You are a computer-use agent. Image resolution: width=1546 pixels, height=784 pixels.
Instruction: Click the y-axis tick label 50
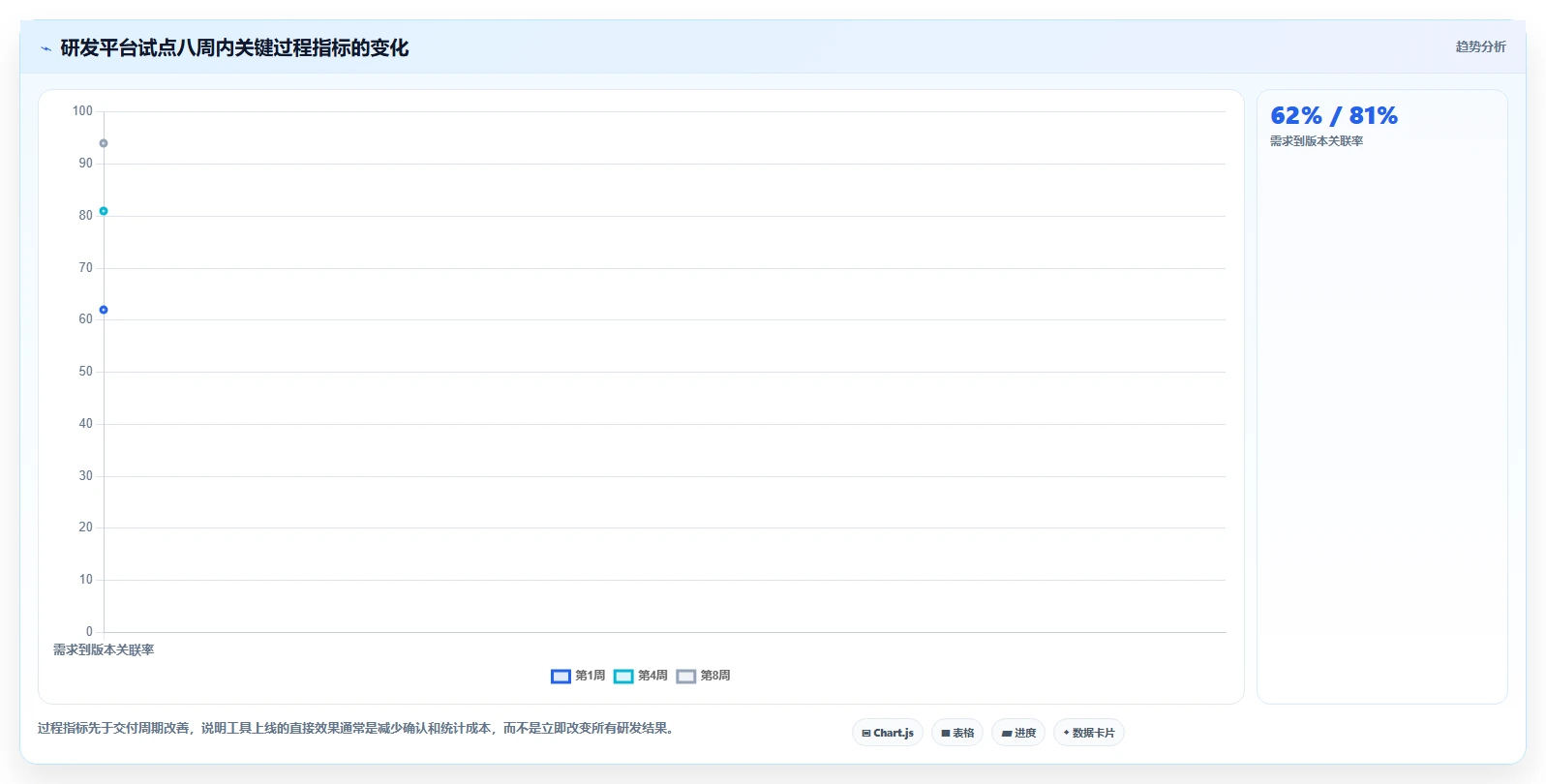(x=86, y=372)
